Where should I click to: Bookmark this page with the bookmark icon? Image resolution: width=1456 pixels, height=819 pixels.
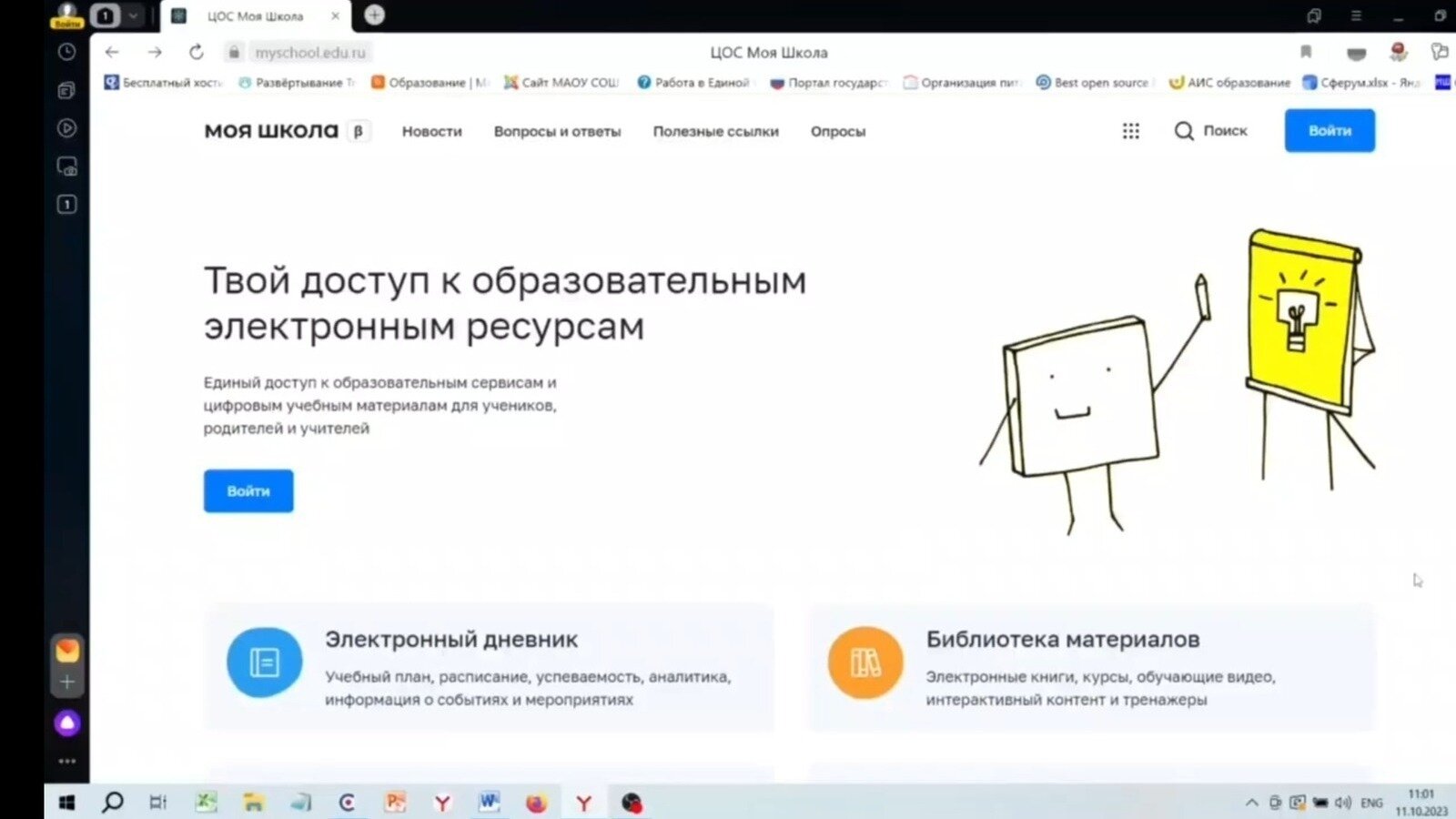1306,53
